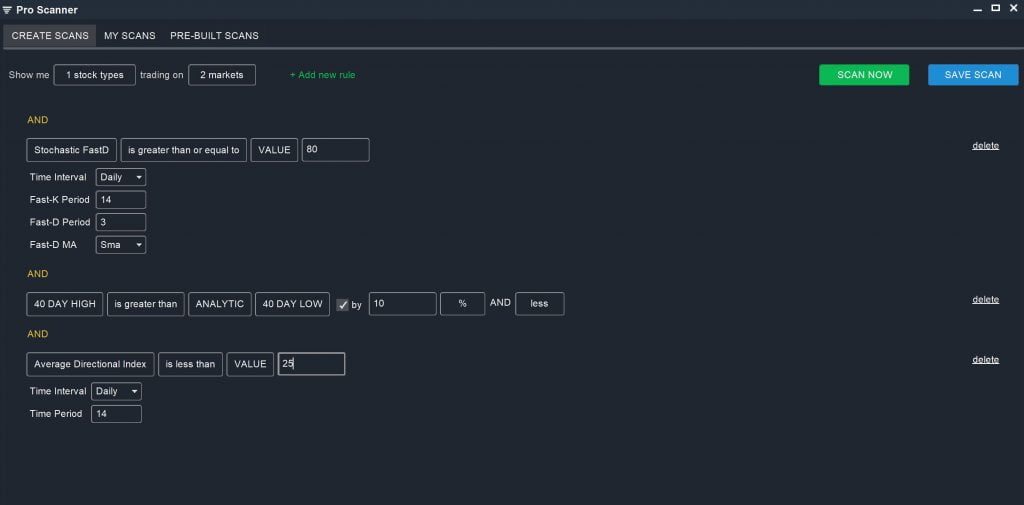
Task: Select the CREATE SCANS tab
Action: point(50,36)
